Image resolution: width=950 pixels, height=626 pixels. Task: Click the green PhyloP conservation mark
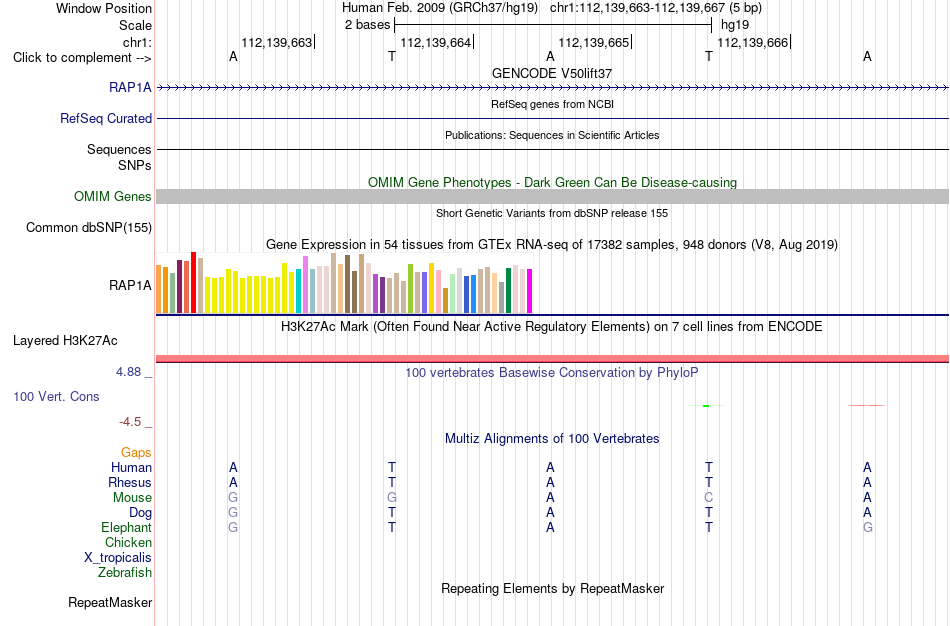[706, 405]
